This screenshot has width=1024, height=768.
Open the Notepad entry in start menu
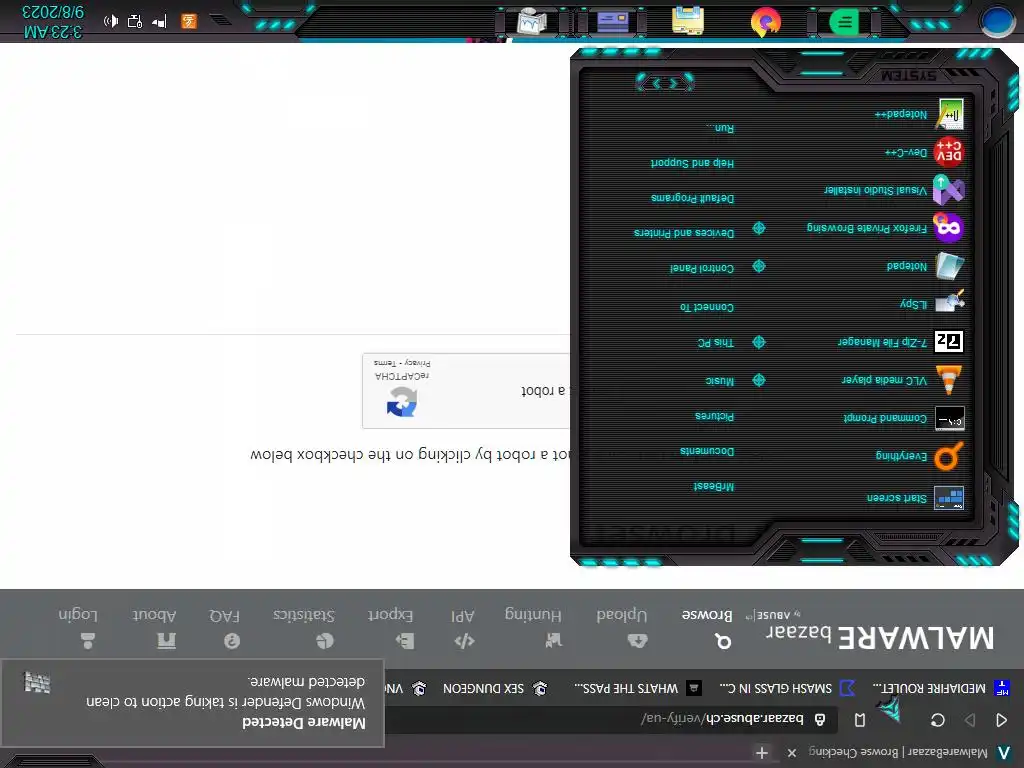[924, 266]
